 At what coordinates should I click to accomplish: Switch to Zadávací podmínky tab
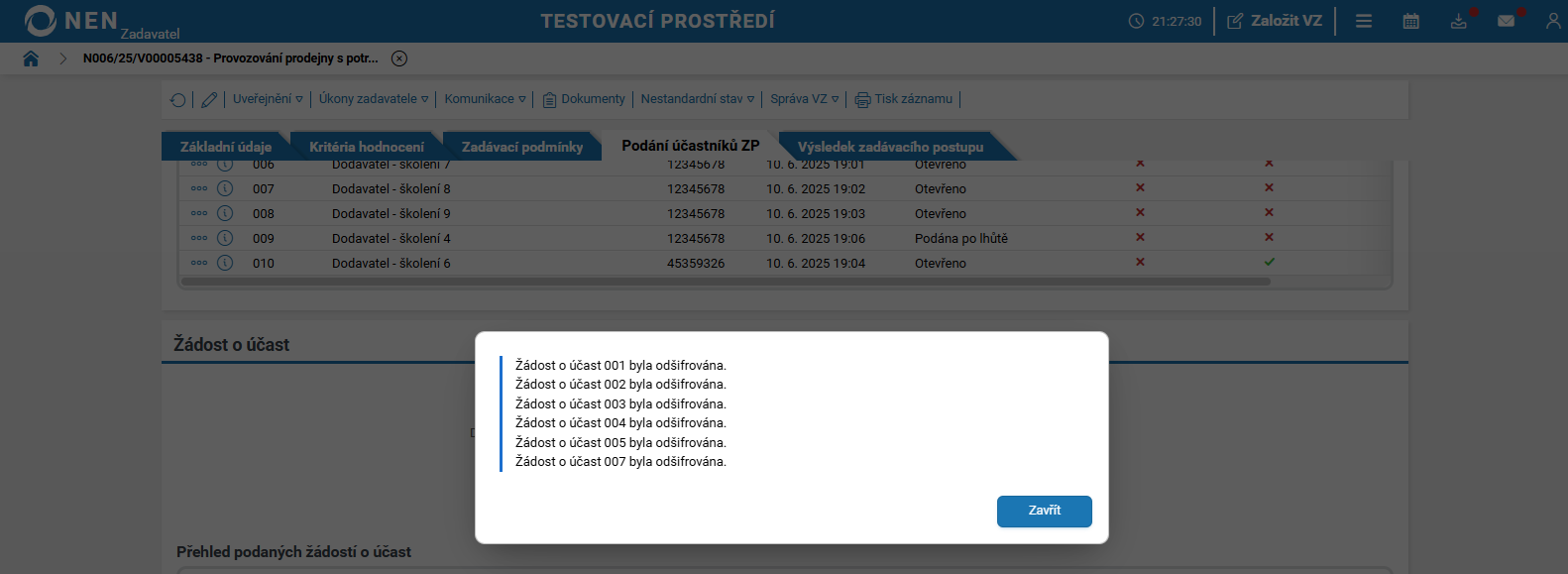pyautogui.click(x=522, y=147)
